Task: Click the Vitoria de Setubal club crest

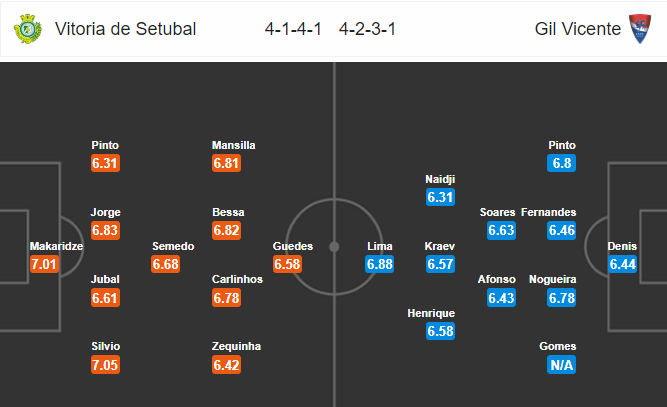Action: 28,29
